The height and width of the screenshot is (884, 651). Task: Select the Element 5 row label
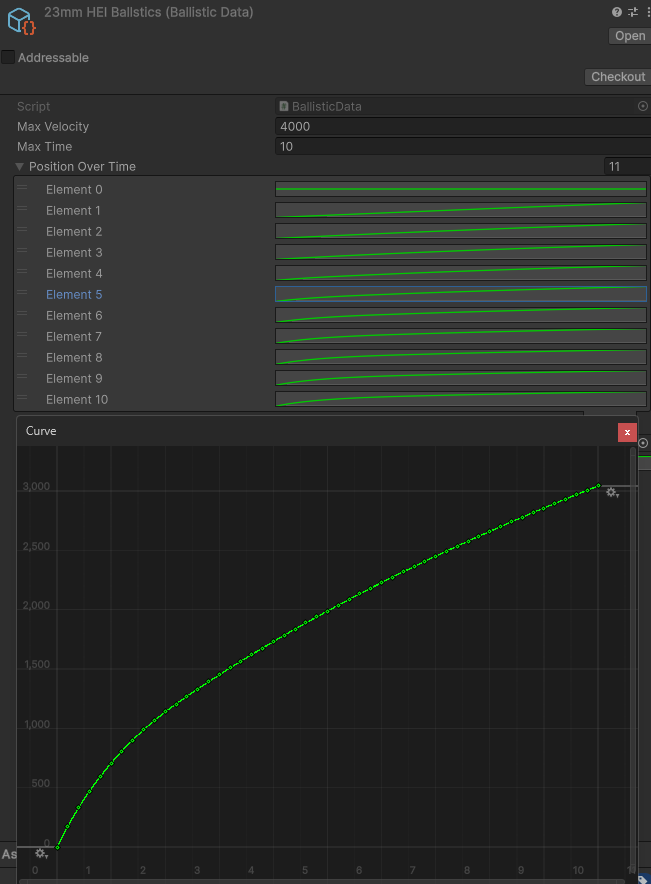click(74, 295)
